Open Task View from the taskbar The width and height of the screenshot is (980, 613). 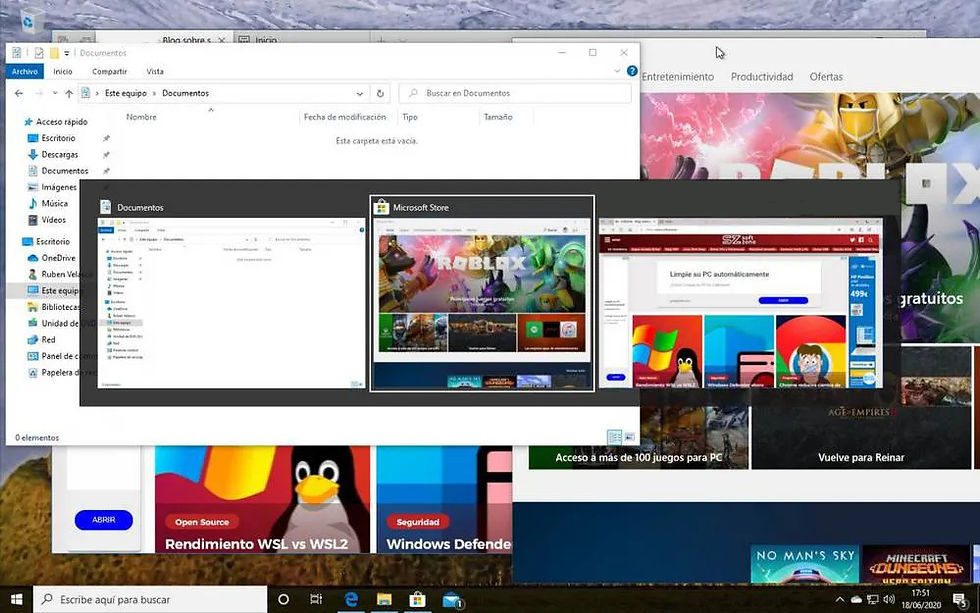click(x=316, y=599)
